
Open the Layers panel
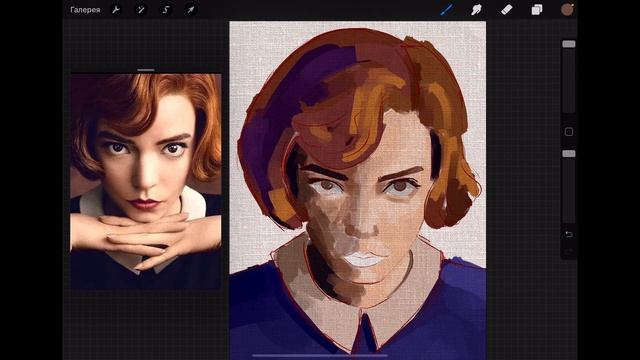(537, 9)
